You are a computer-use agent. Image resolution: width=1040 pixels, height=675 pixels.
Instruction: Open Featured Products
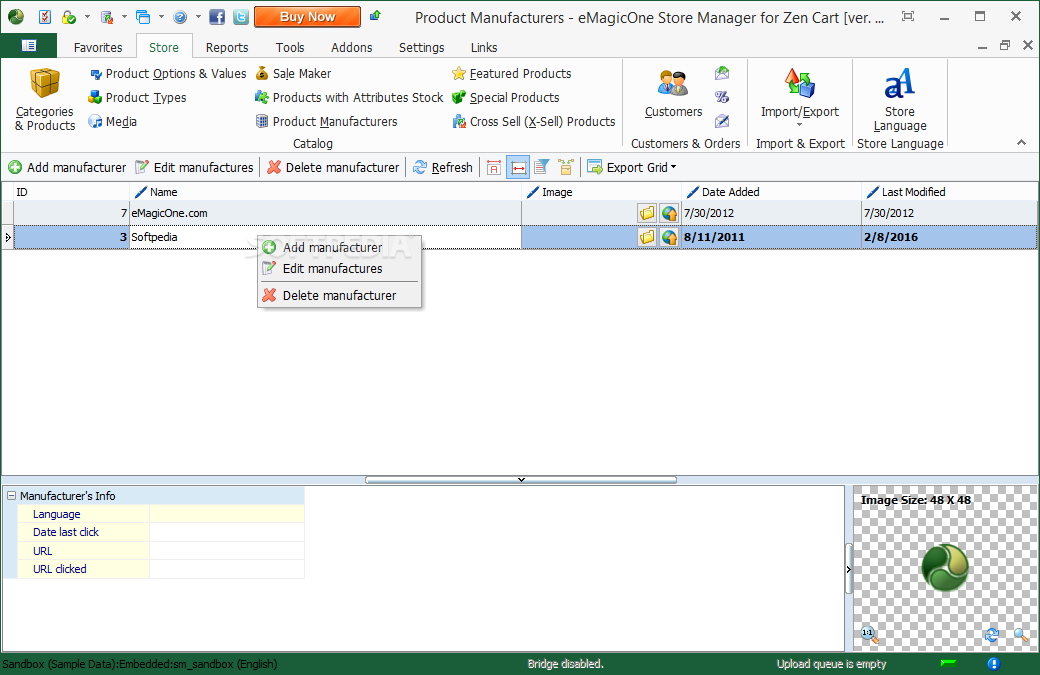[x=511, y=74]
